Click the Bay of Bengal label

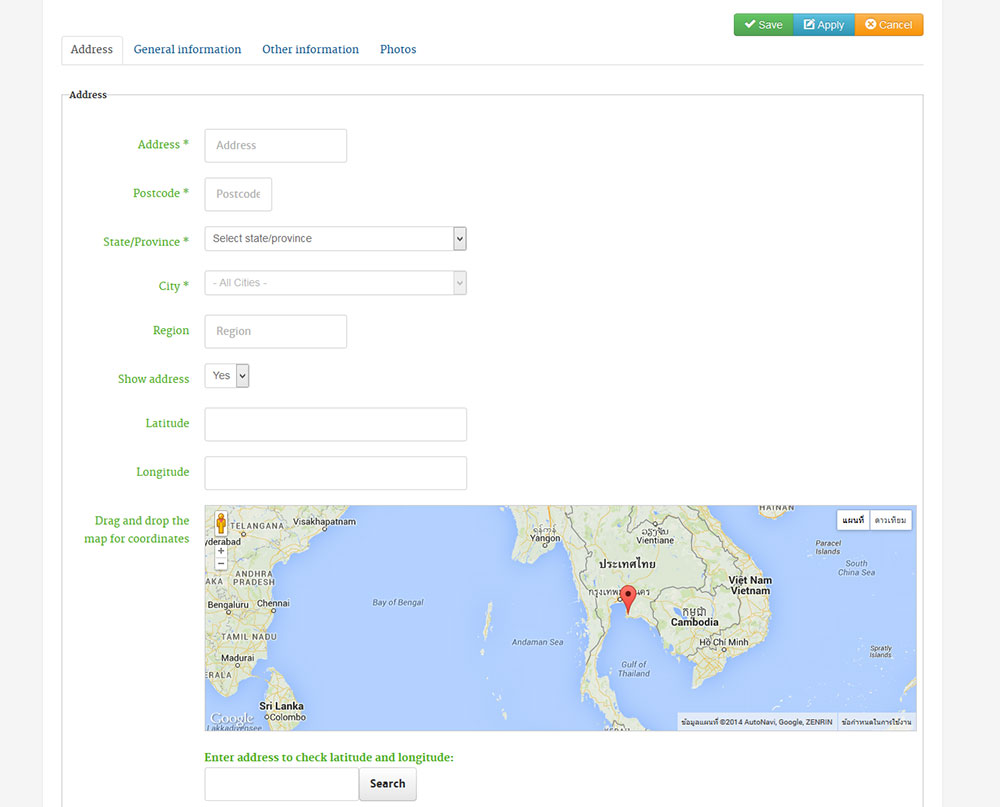pos(398,602)
